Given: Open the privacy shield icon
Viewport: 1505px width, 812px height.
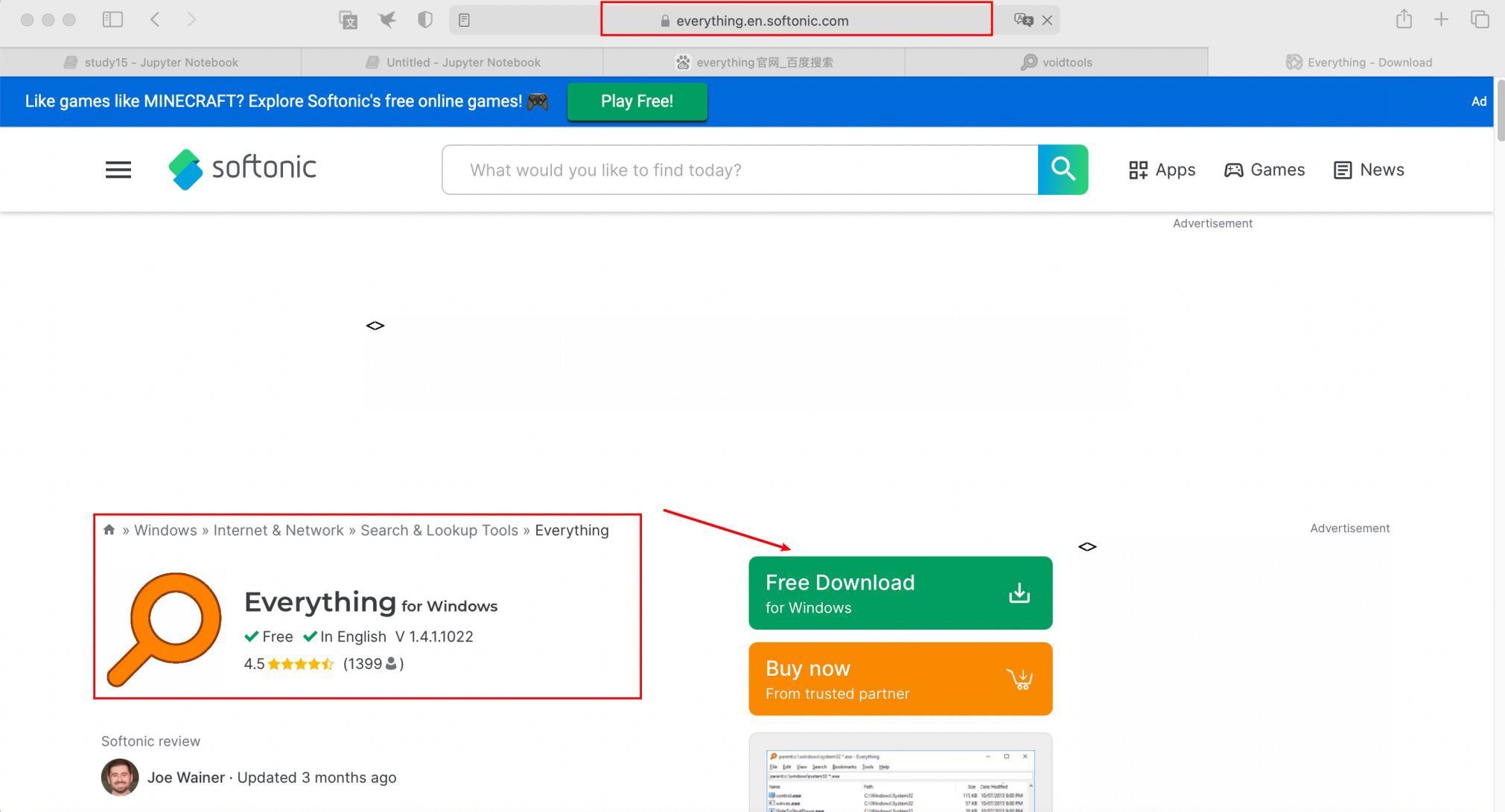Looking at the screenshot, I should pos(425,20).
